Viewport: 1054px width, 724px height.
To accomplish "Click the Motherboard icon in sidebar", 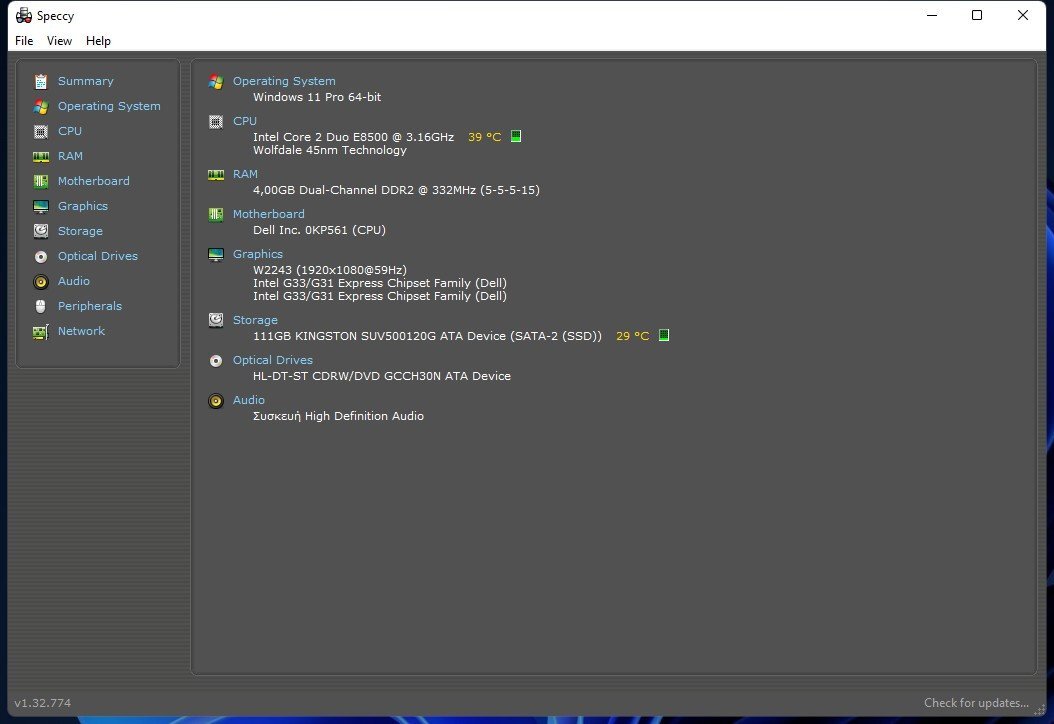I will click(x=41, y=182).
